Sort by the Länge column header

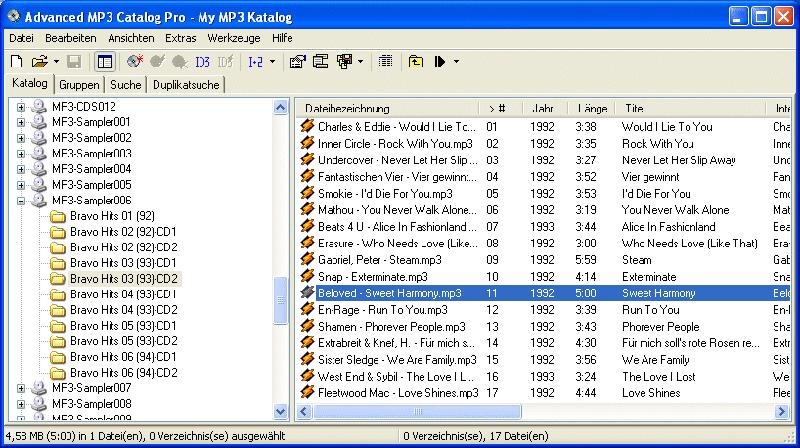click(592, 108)
